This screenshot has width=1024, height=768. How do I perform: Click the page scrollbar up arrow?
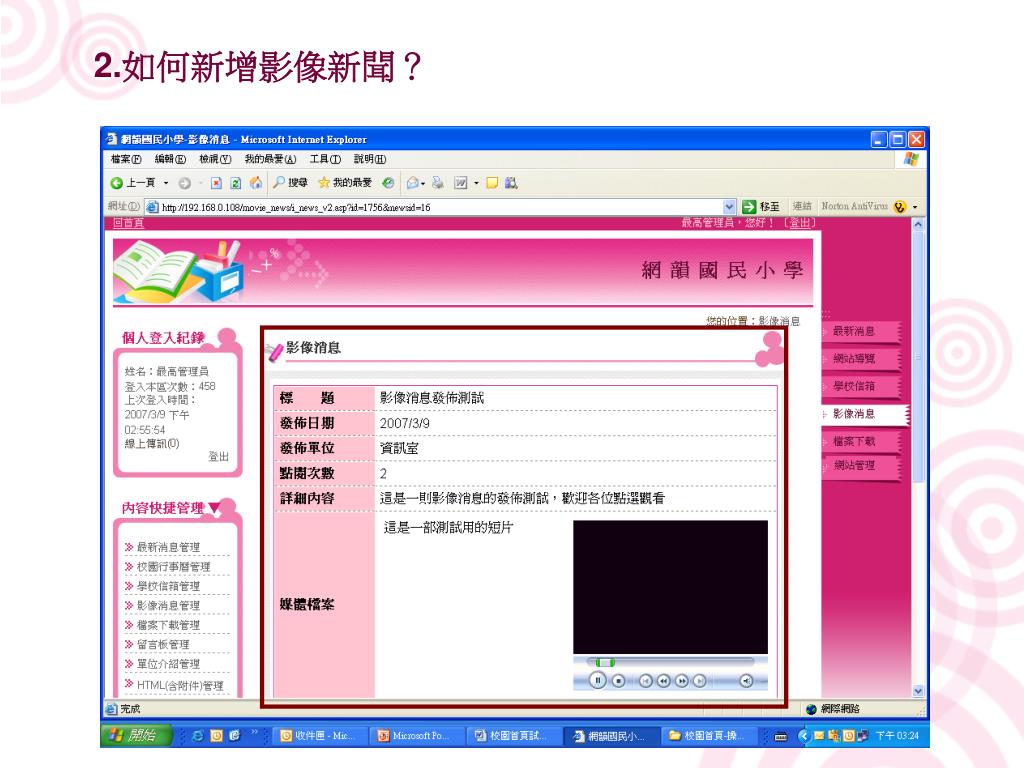tap(918, 224)
